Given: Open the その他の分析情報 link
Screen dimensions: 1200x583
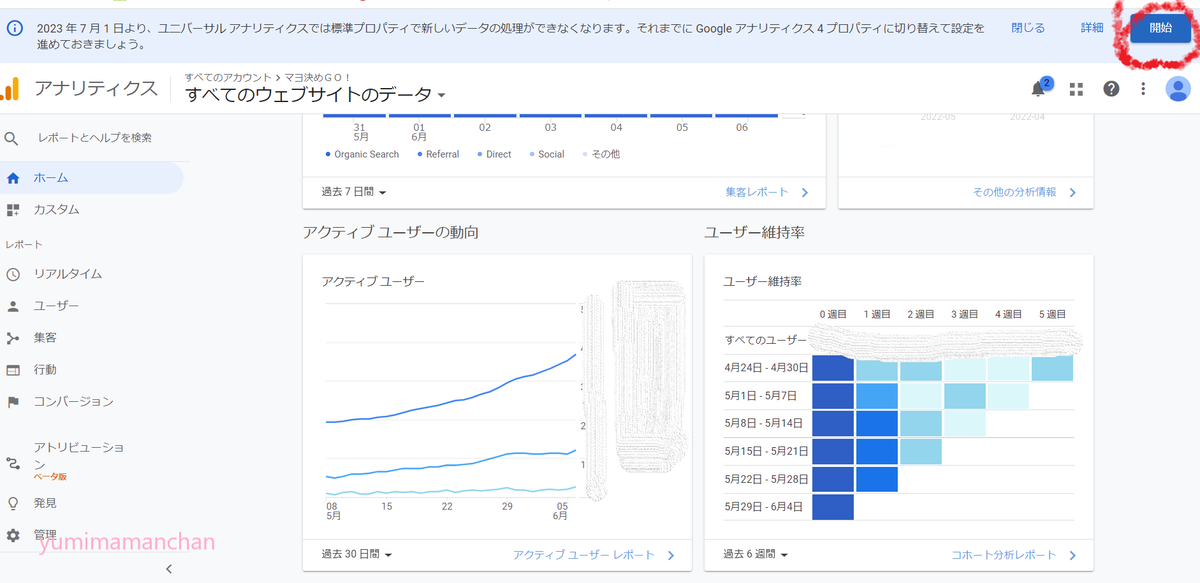Looking at the screenshot, I should click(x=1025, y=192).
